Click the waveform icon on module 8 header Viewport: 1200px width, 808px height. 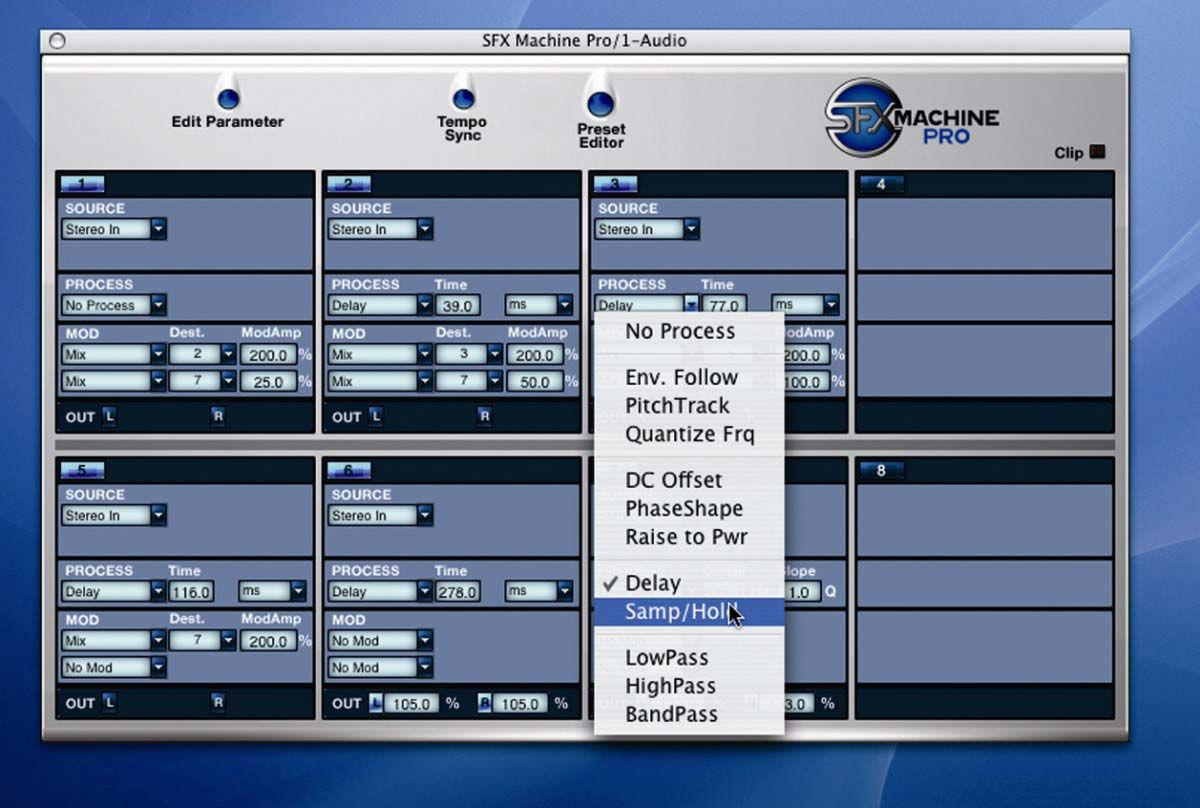click(x=885, y=470)
